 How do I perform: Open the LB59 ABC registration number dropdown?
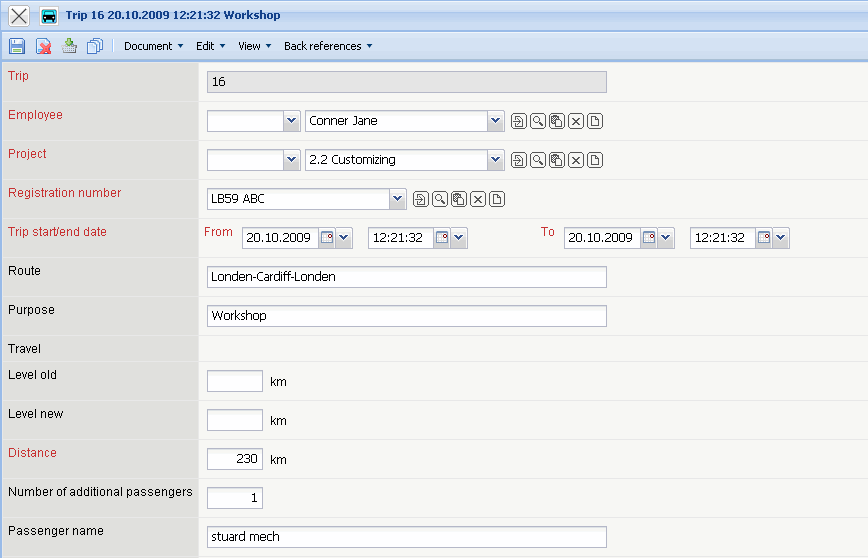point(398,199)
